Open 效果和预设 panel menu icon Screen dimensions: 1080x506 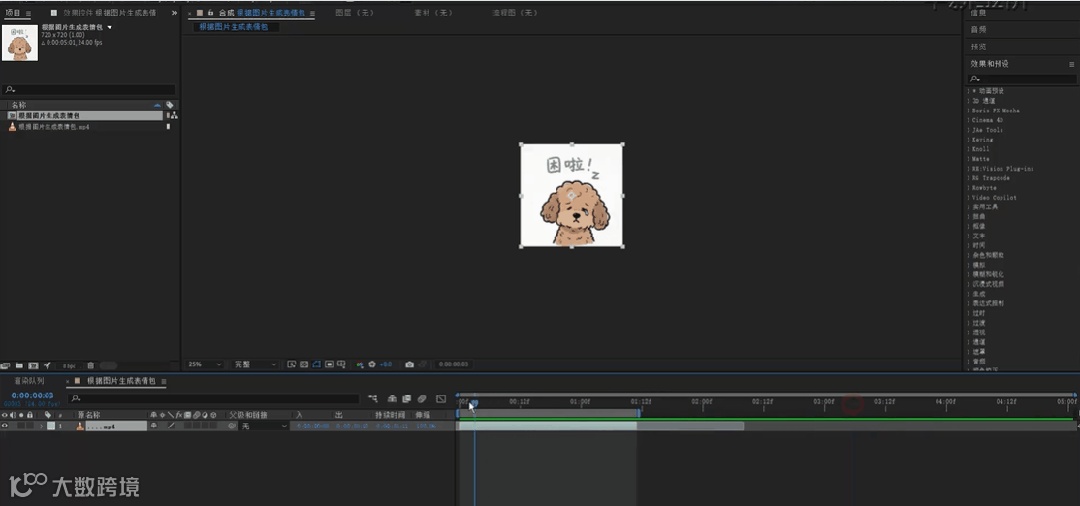(1071, 64)
